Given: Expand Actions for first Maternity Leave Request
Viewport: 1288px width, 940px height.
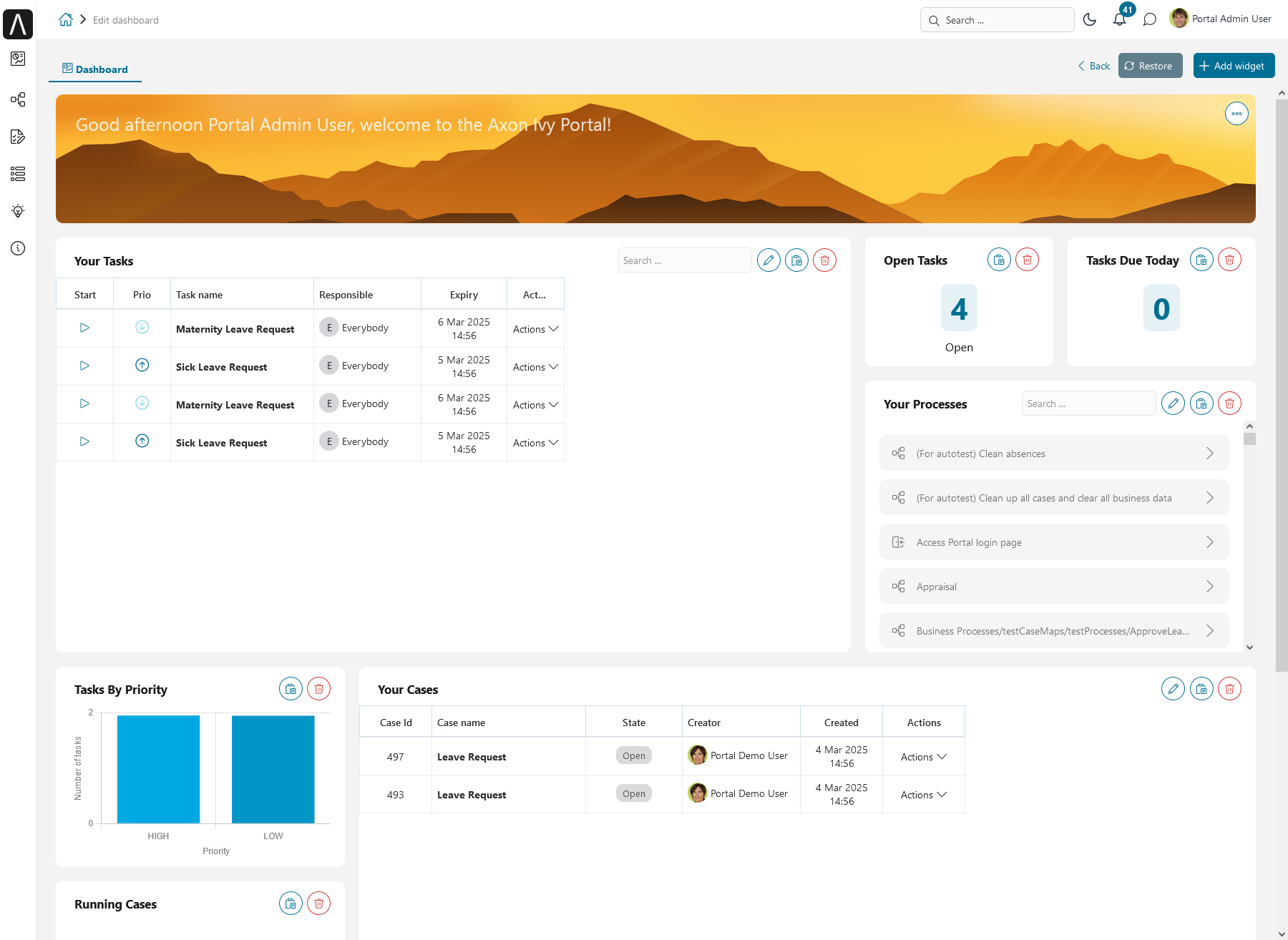Looking at the screenshot, I should click(535, 329).
